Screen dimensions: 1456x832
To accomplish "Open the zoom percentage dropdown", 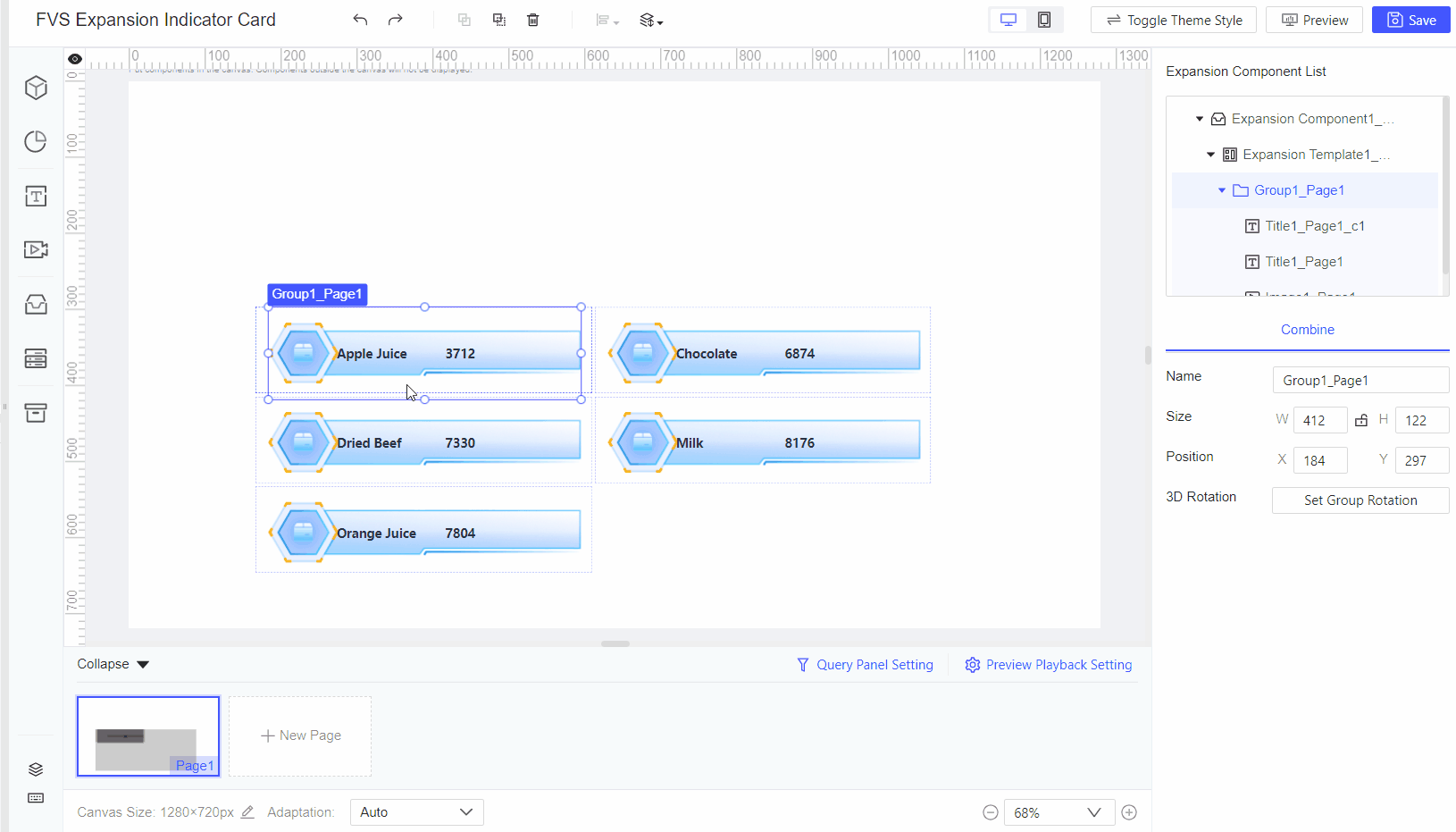I will 1095,811.
